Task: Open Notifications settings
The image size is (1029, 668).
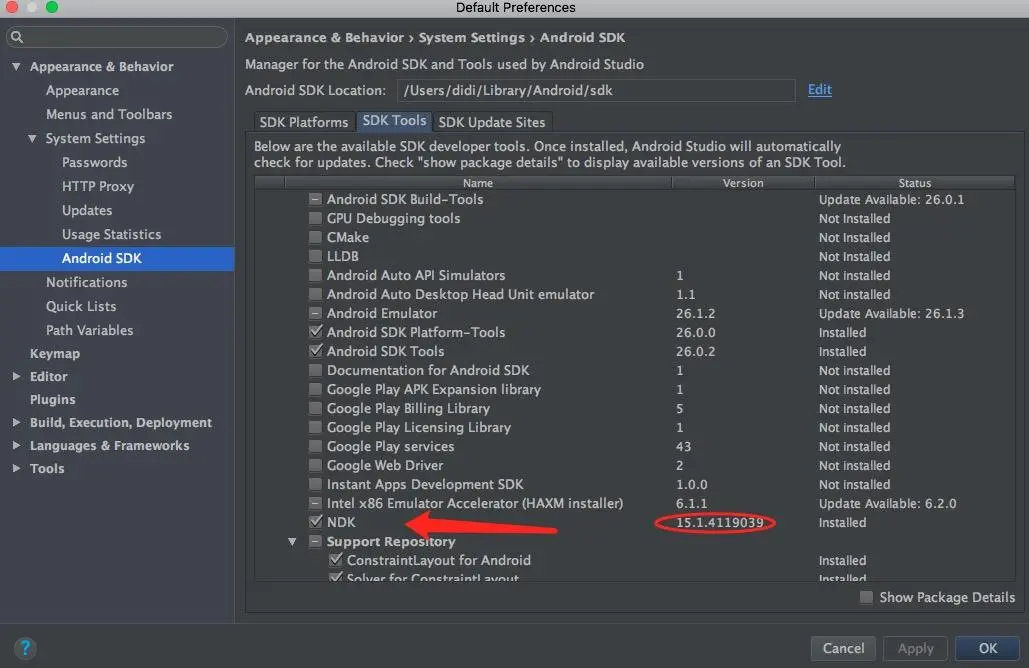Action: coord(87,282)
